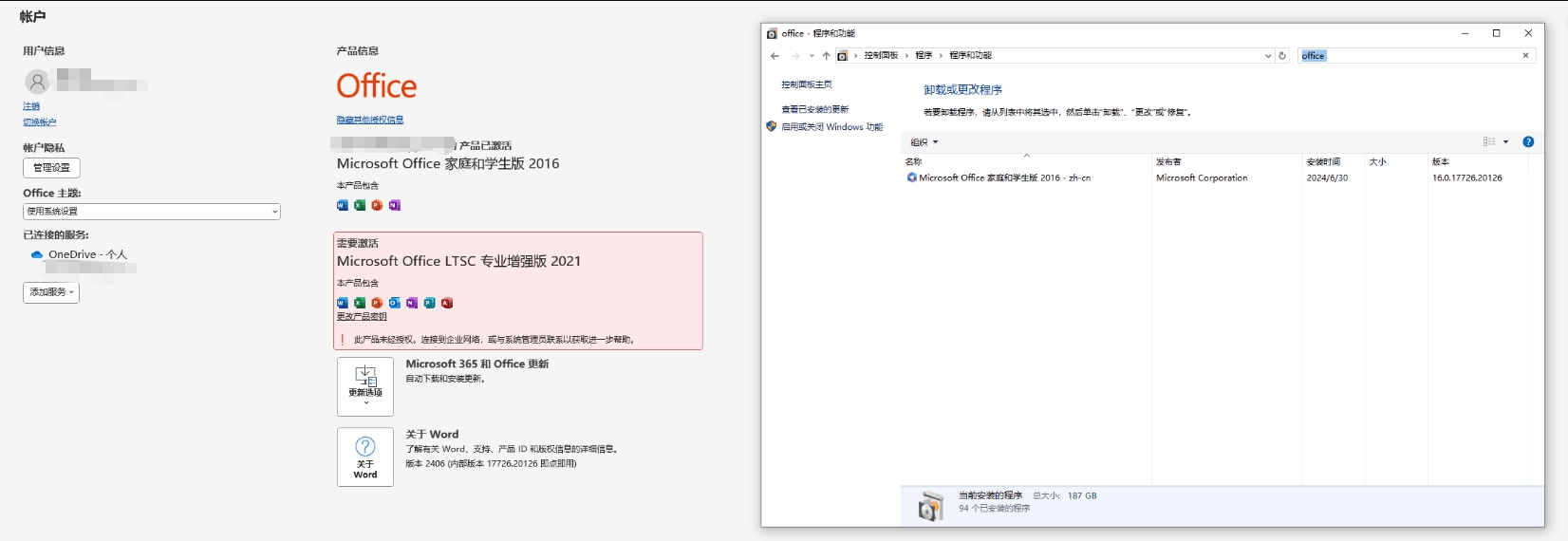Open 查看已安装的更新 link

(815, 109)
